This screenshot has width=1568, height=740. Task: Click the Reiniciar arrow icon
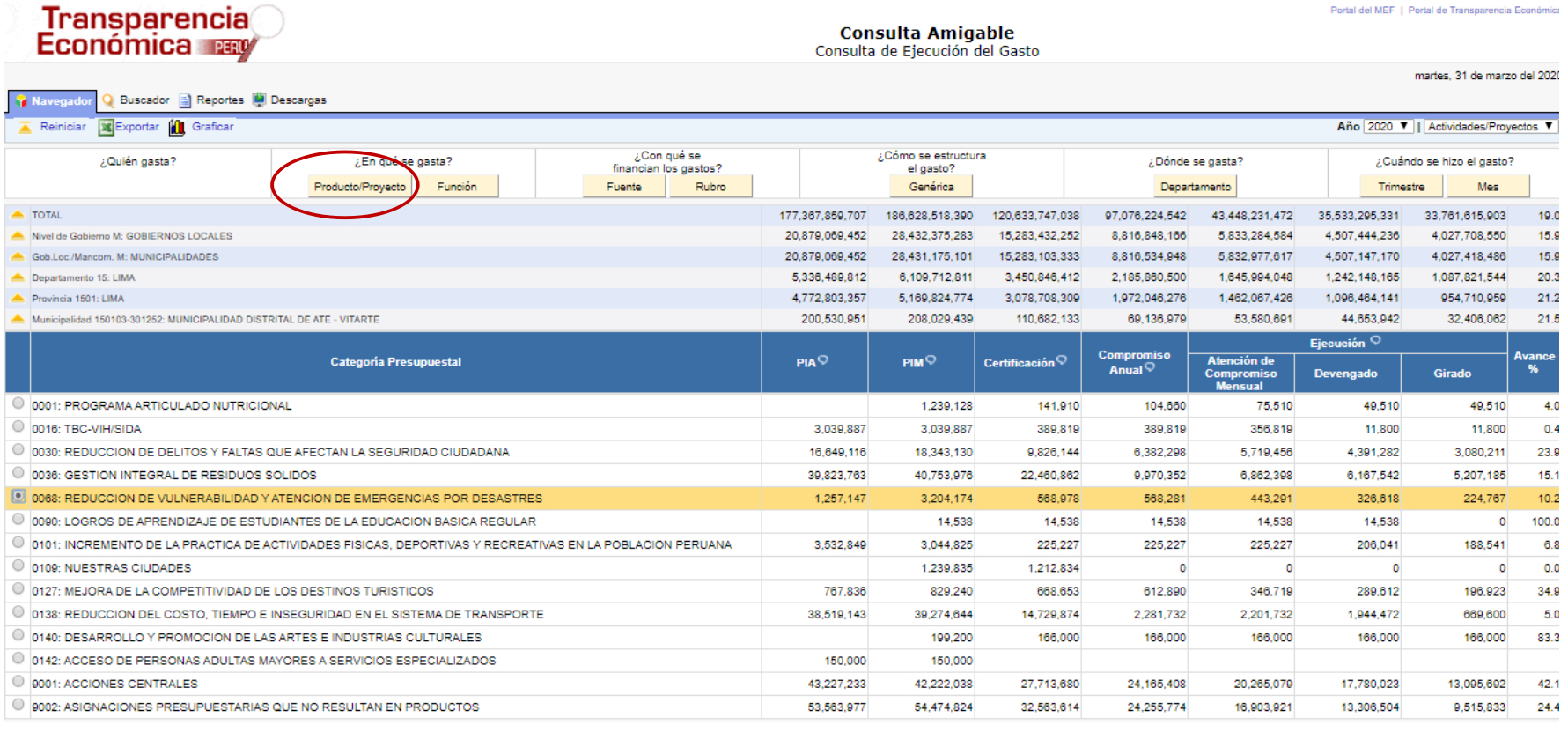coord(25,128)
